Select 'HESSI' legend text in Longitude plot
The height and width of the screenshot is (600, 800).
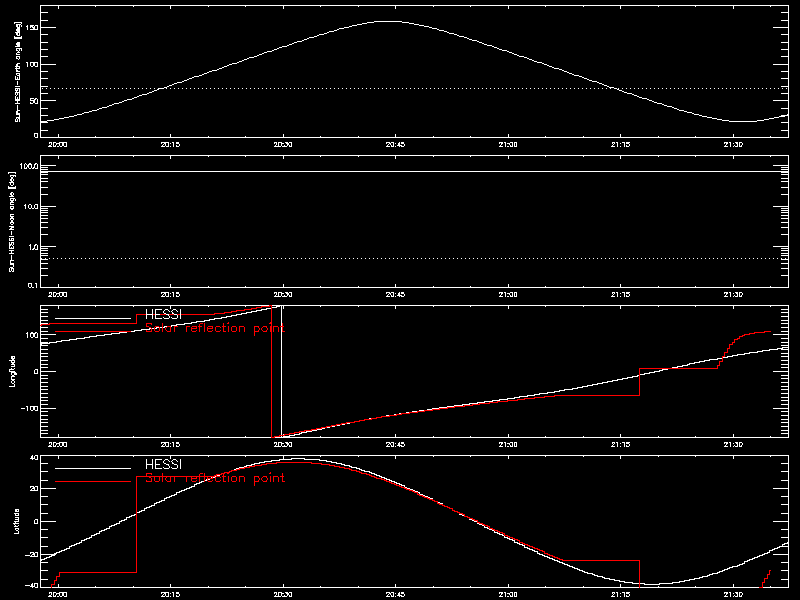pos(163,314)
